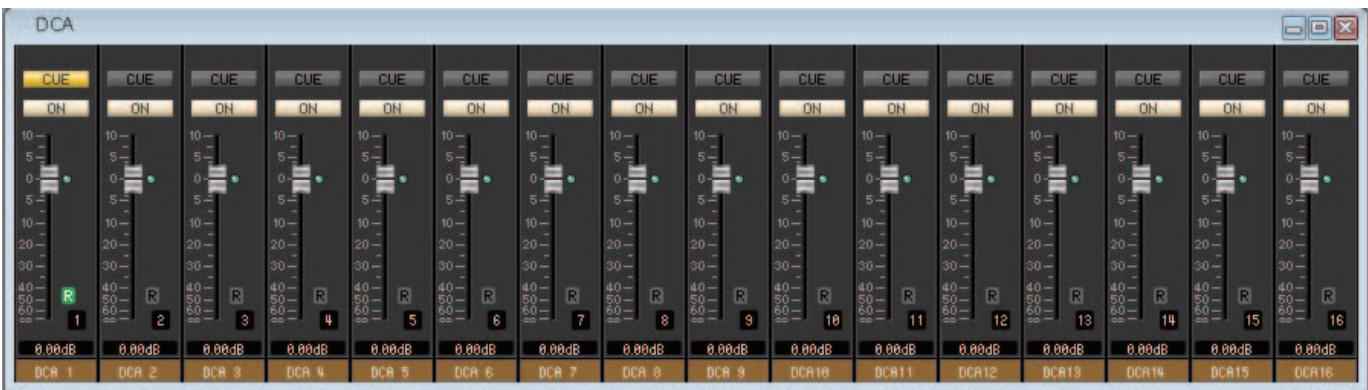
Task: Click the DCA 1 name label
Action: (56, 371)
